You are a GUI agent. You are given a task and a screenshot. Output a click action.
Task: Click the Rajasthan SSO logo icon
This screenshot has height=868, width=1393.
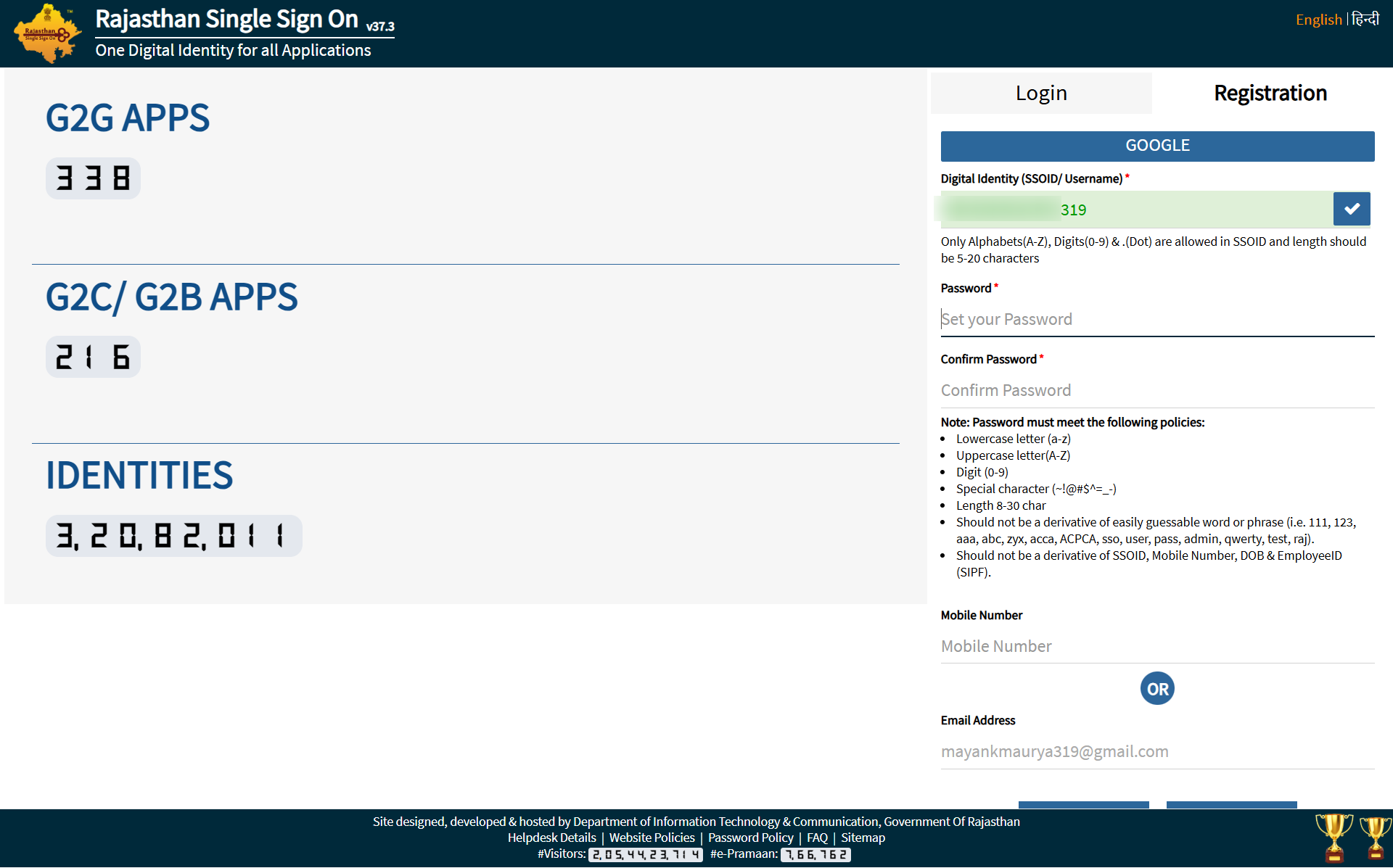[x=47, y=33]
